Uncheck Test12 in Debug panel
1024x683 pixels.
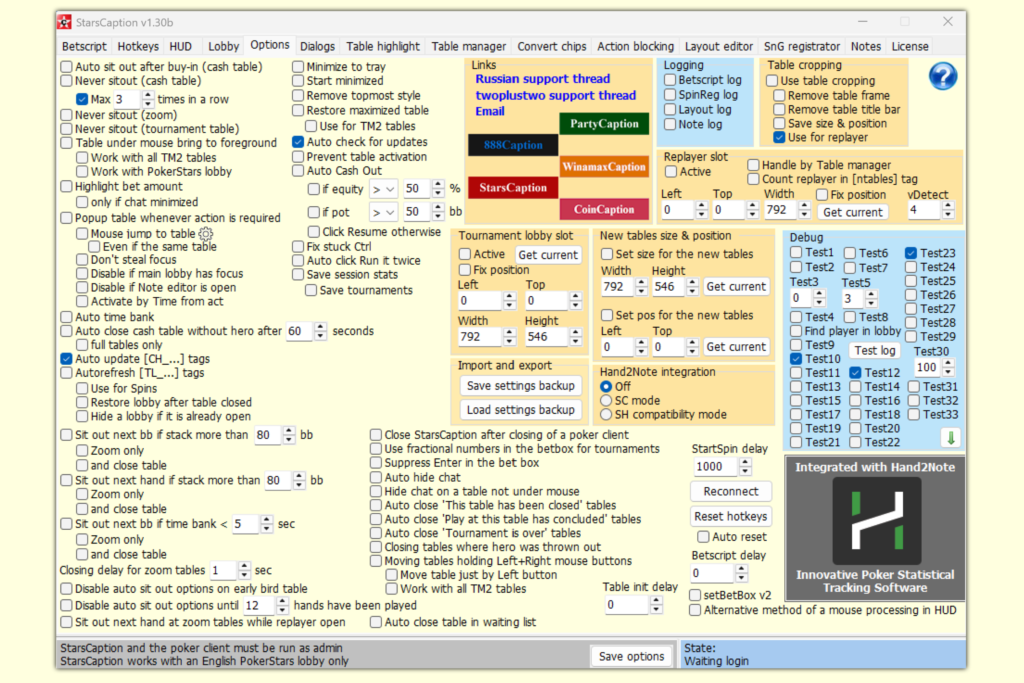(x=856, y=372)
